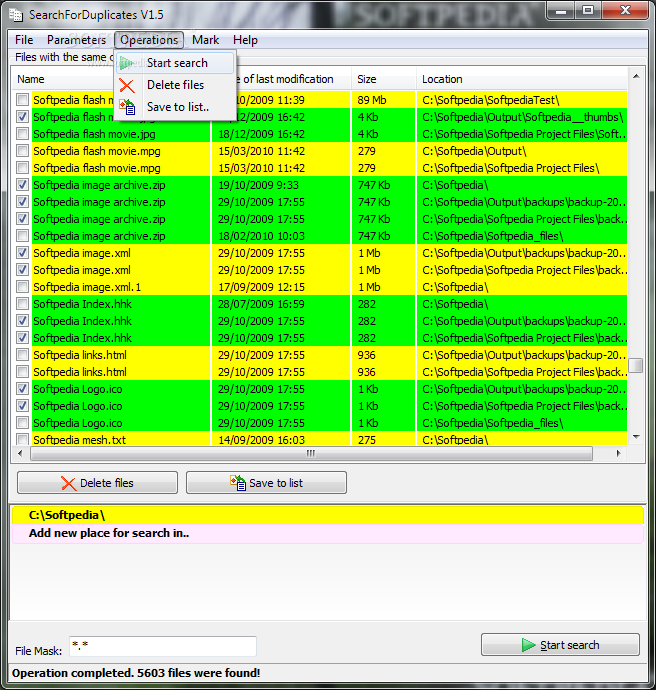Uncheck image.xml in Output backups folder
Screen dimensions: 656x690
(22, 253)
